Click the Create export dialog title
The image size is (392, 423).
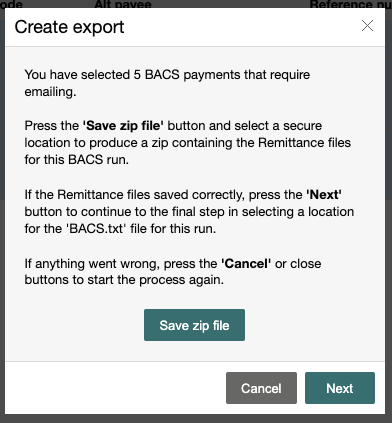[x=69, y=27]
